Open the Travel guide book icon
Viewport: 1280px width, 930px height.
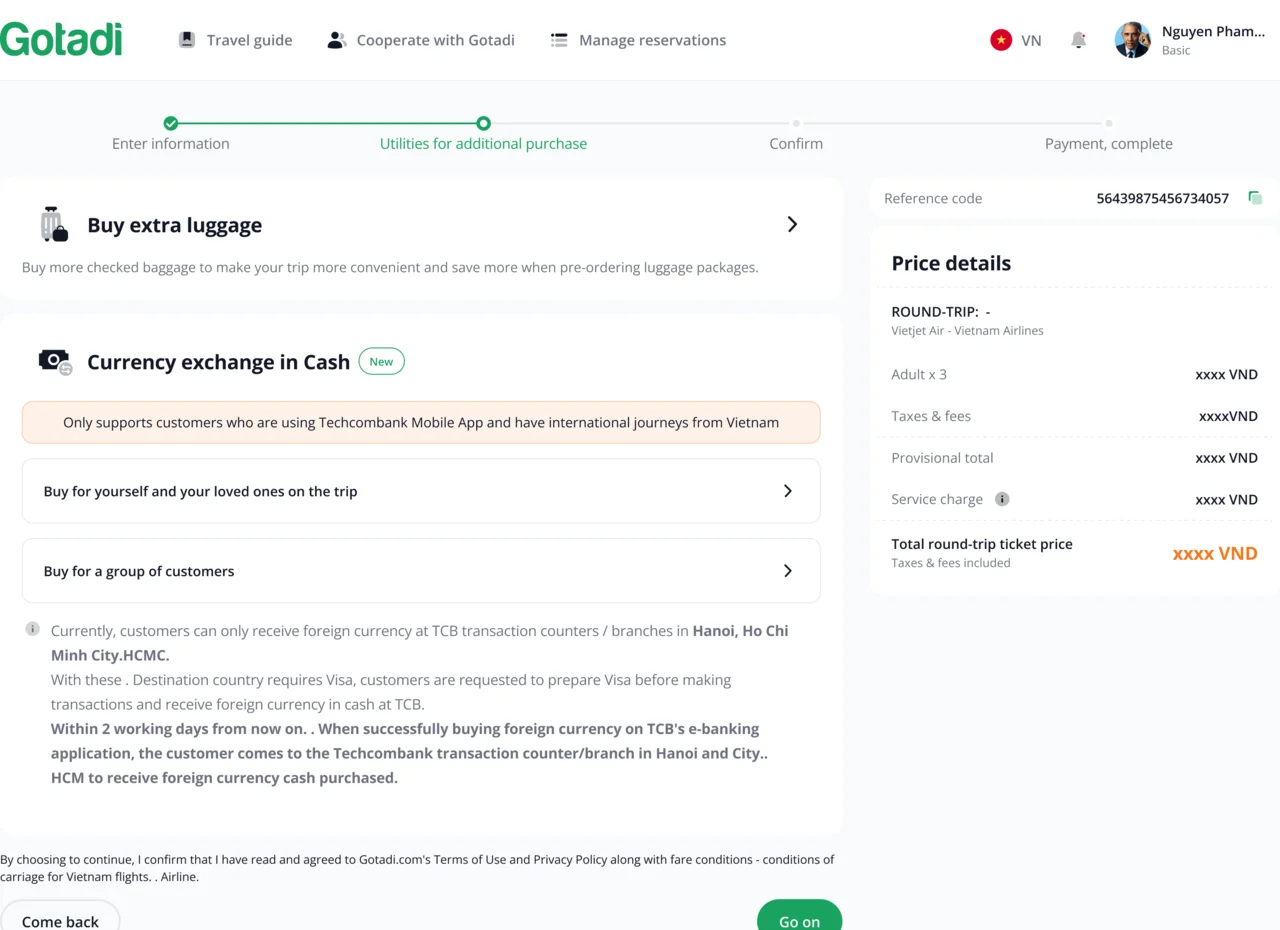click(187, 40)
